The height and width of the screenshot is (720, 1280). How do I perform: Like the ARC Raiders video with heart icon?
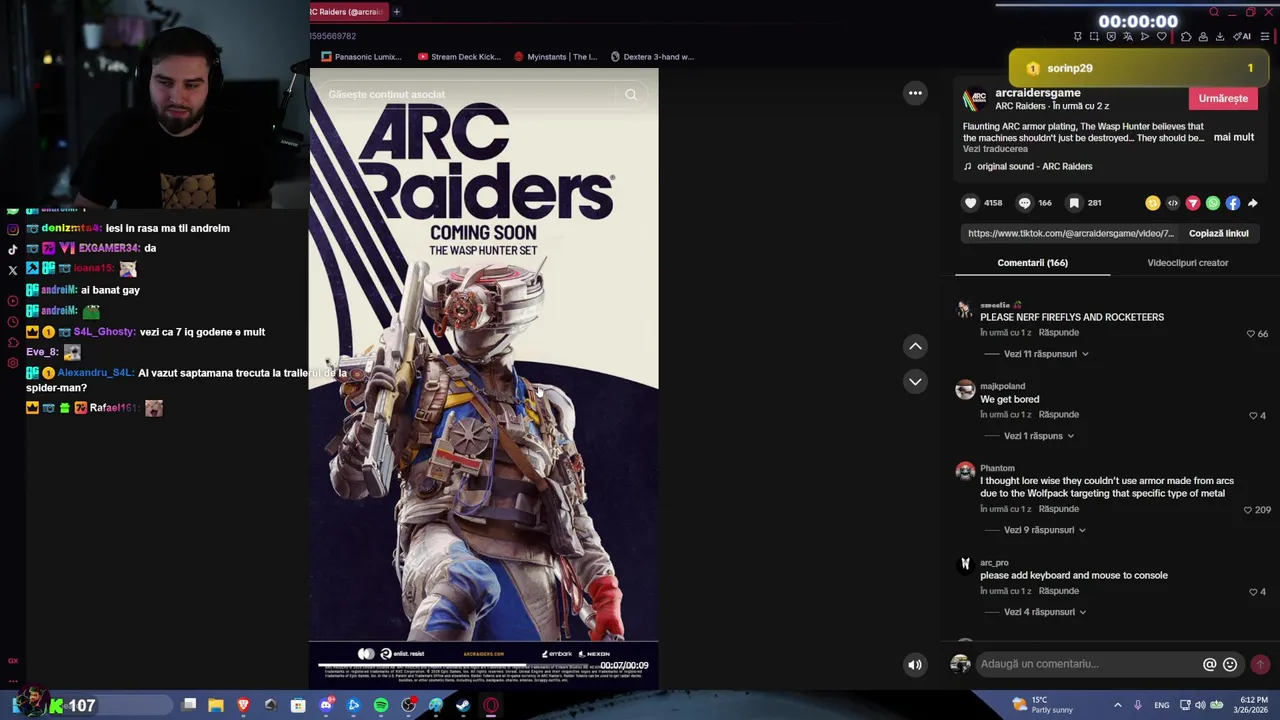(x=970, y=203)
